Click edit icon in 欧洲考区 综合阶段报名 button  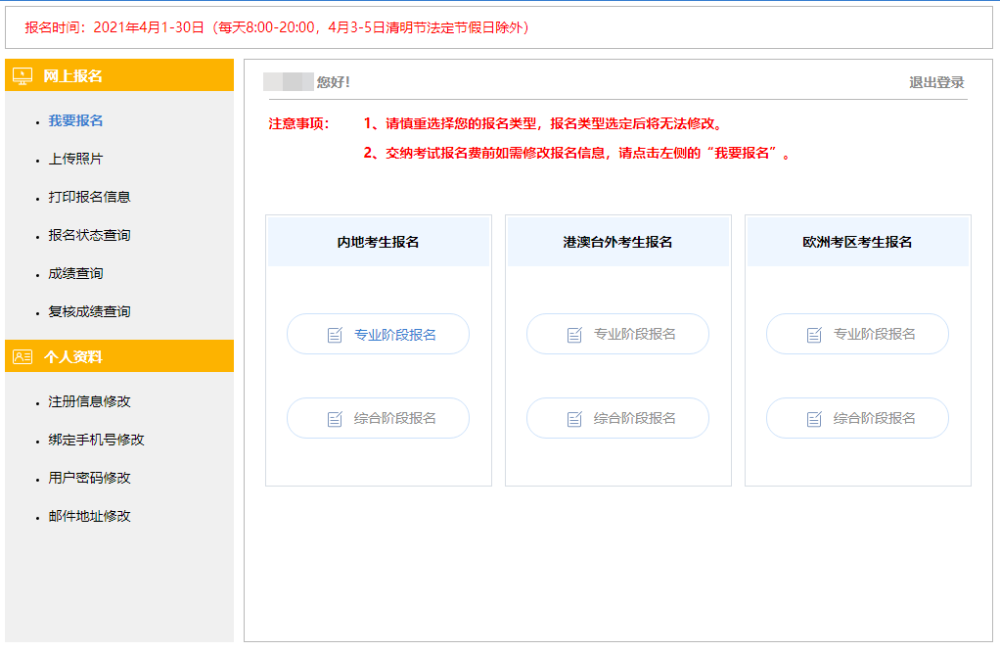(814, 419)
